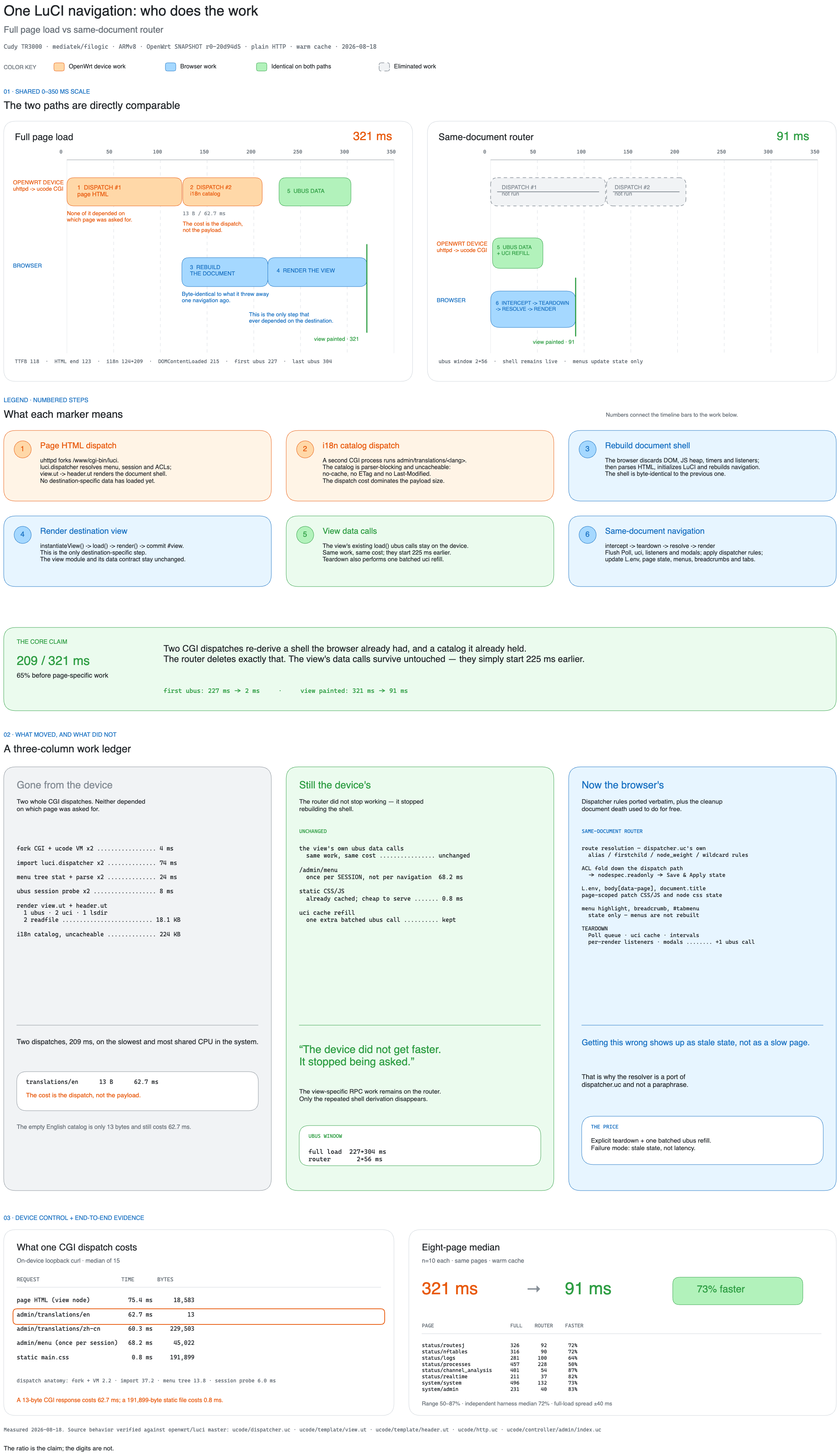This screenshot has width=840, height=1456.
Task: Click the status/routesj row in the page table
Action: point(500,1345)
